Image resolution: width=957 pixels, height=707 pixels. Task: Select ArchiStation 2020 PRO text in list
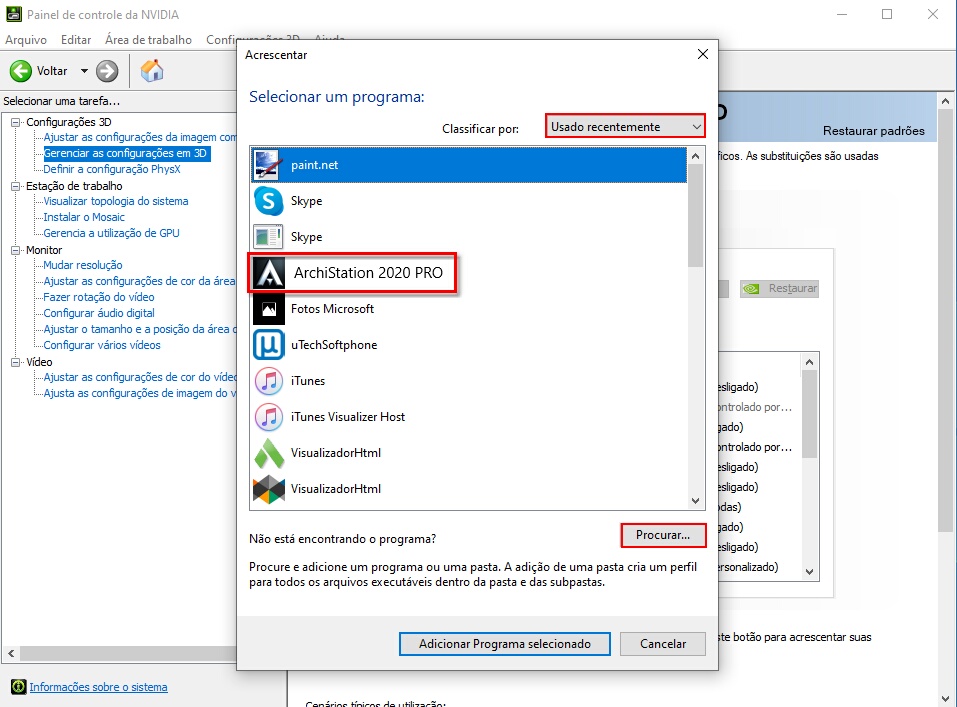click(x=368, y=272)
